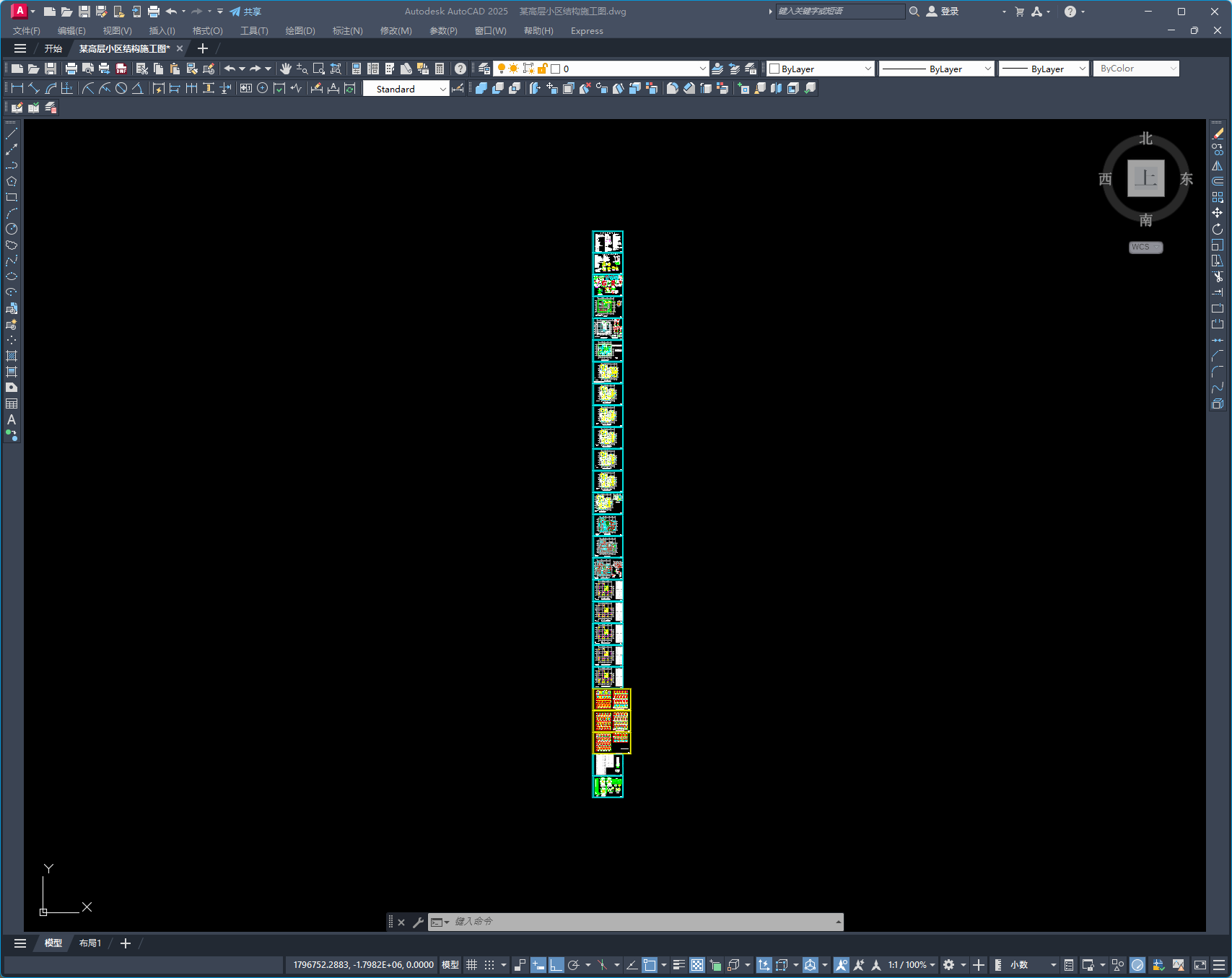Open the QuickCalc calculator icon
The width and height of the screenshot is (1232, 978).
click(440, 69)
